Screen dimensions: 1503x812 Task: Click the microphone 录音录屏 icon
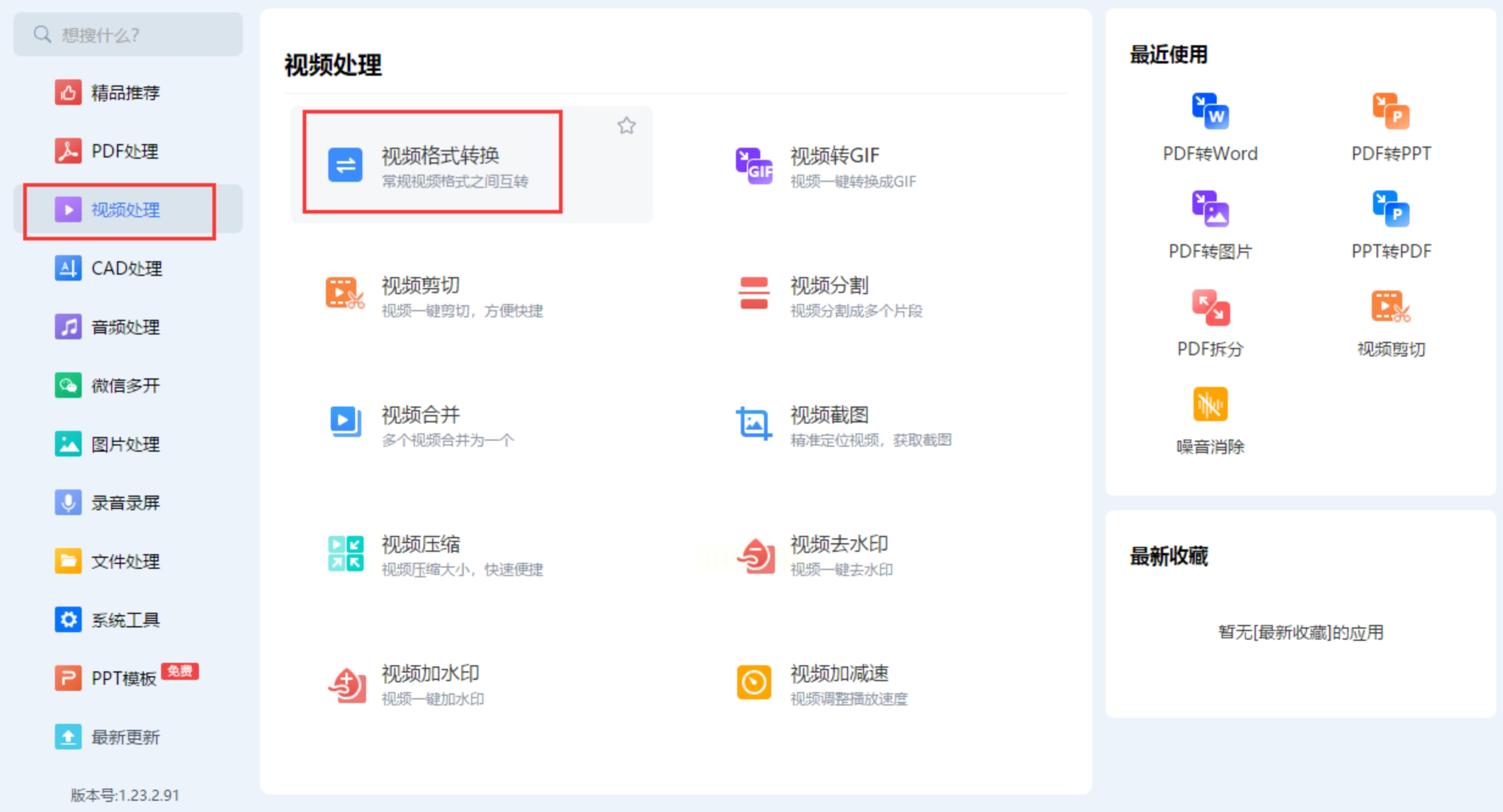tap(68, 502)
